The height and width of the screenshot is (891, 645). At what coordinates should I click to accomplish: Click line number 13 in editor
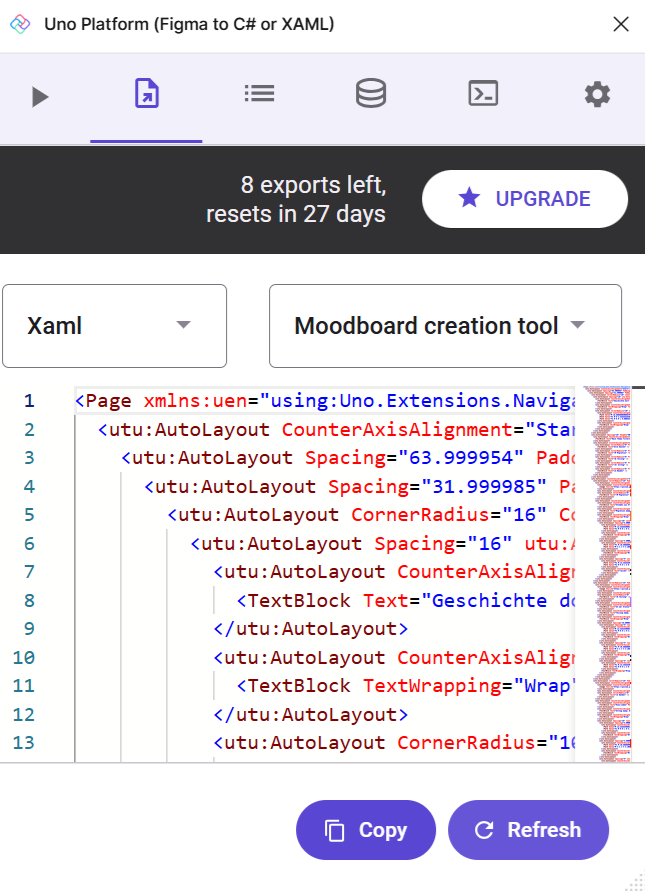pos(24,743)
